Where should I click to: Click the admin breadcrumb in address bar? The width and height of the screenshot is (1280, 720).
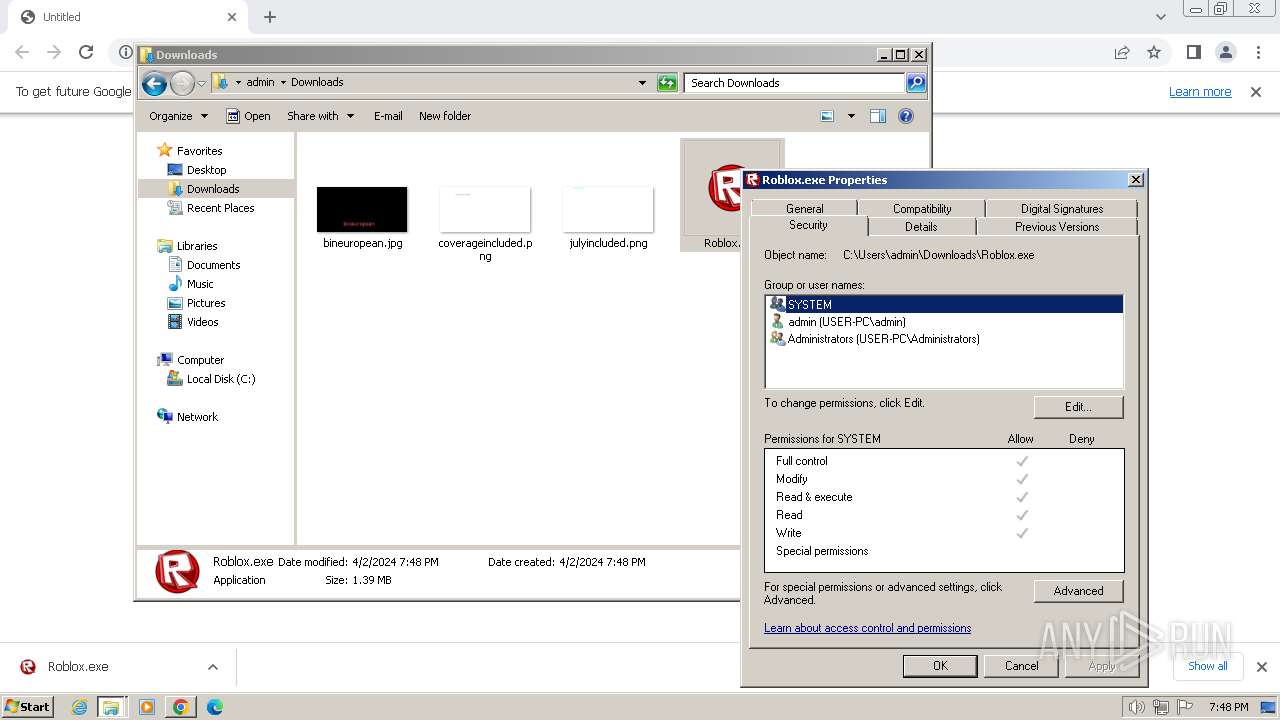pos(260,82)
